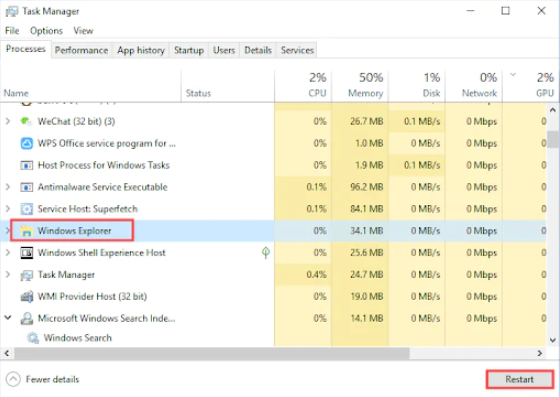Sort by the CPU column header
560x397 pixels.
303,86
